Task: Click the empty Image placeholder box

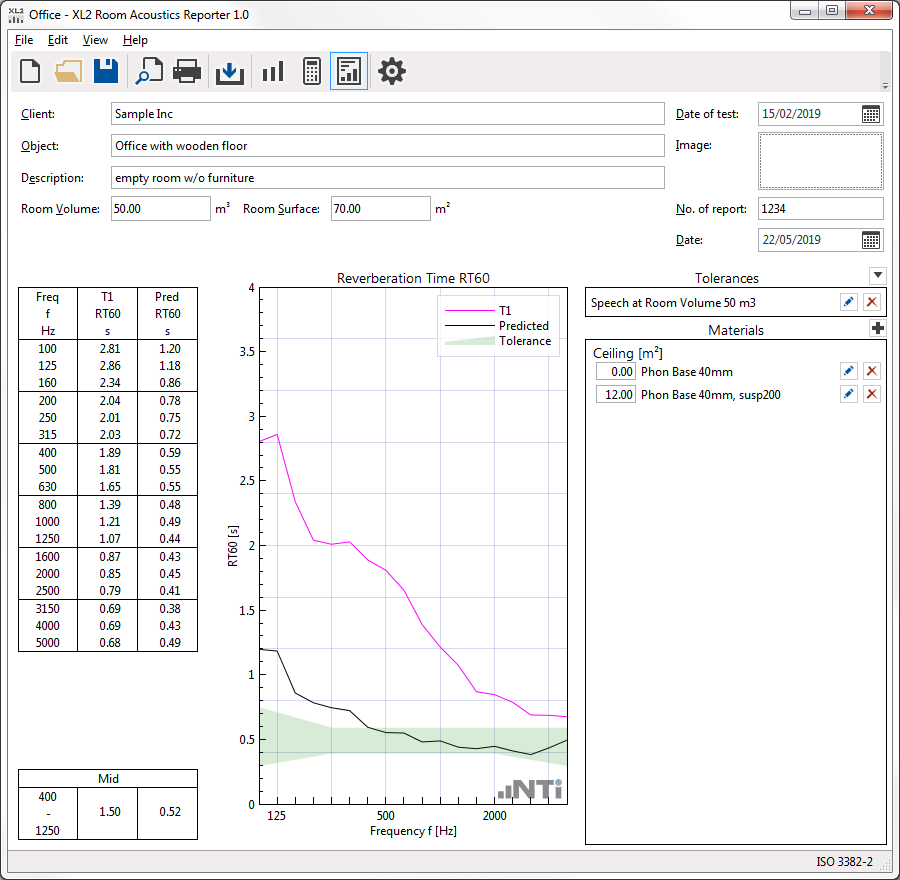Action: pos(820,161)
